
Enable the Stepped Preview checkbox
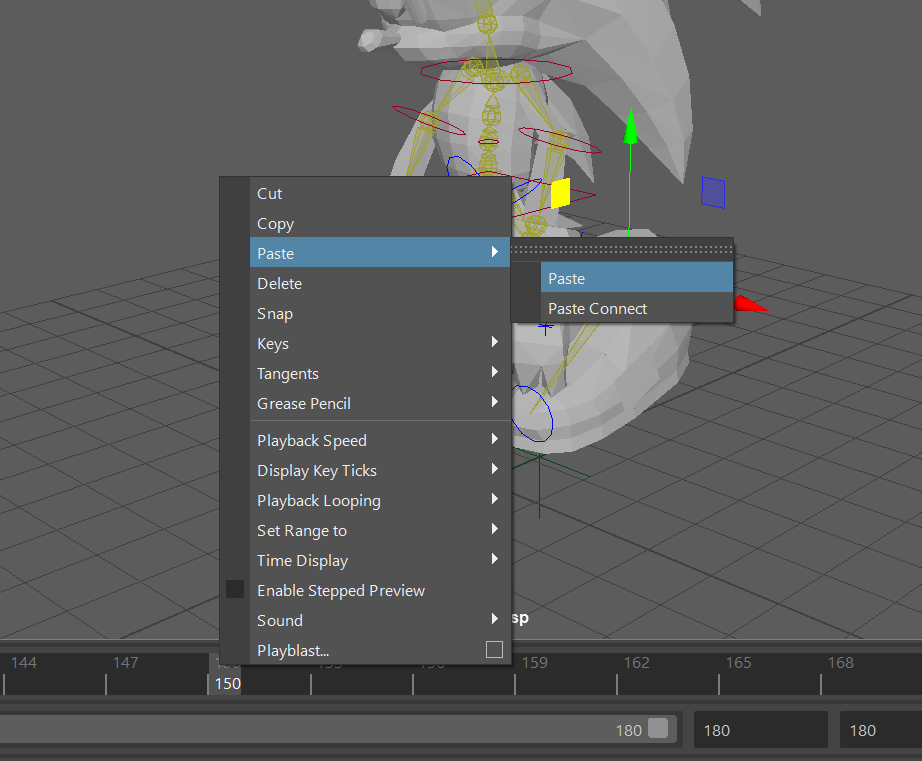tap(235, 589)
